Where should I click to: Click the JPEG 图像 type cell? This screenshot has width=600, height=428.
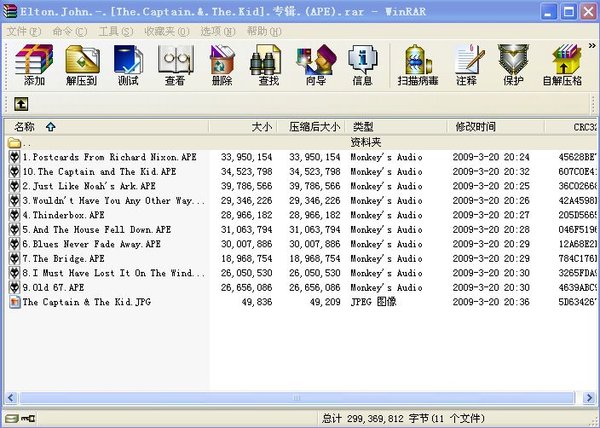pos(373,302)
